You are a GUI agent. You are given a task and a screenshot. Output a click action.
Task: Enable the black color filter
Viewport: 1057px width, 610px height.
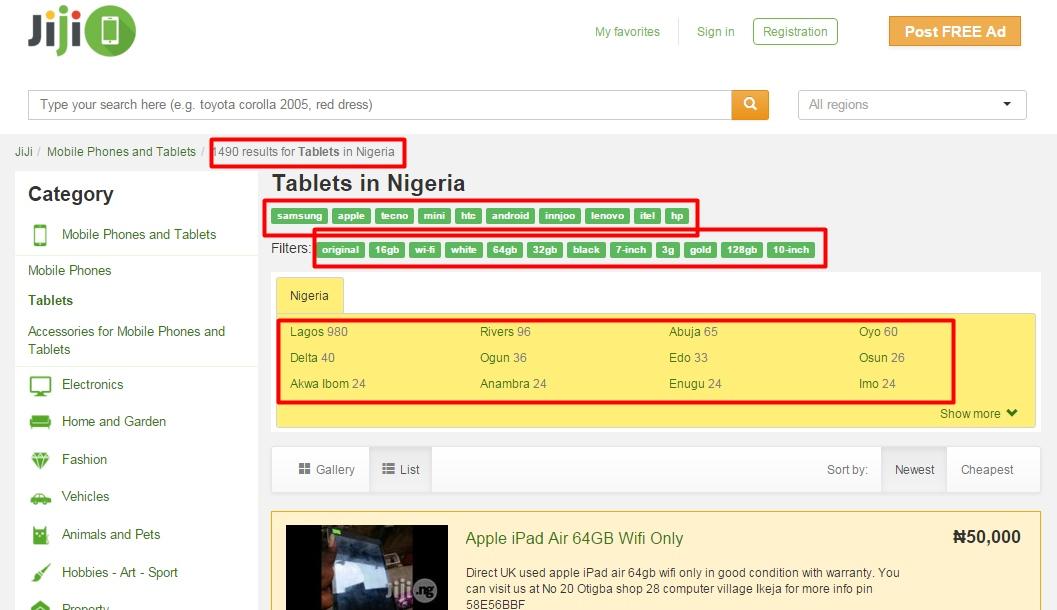[x=585, y=250]
